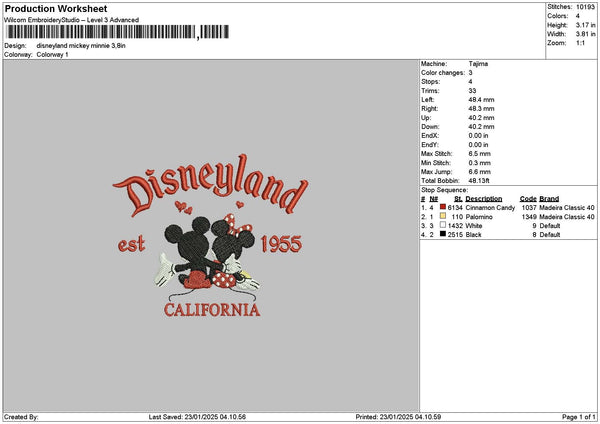The width and height of the screenshot is (600, 424).
Task: Click the 'Colorway 1' value
Action: [x=52, y=55]
